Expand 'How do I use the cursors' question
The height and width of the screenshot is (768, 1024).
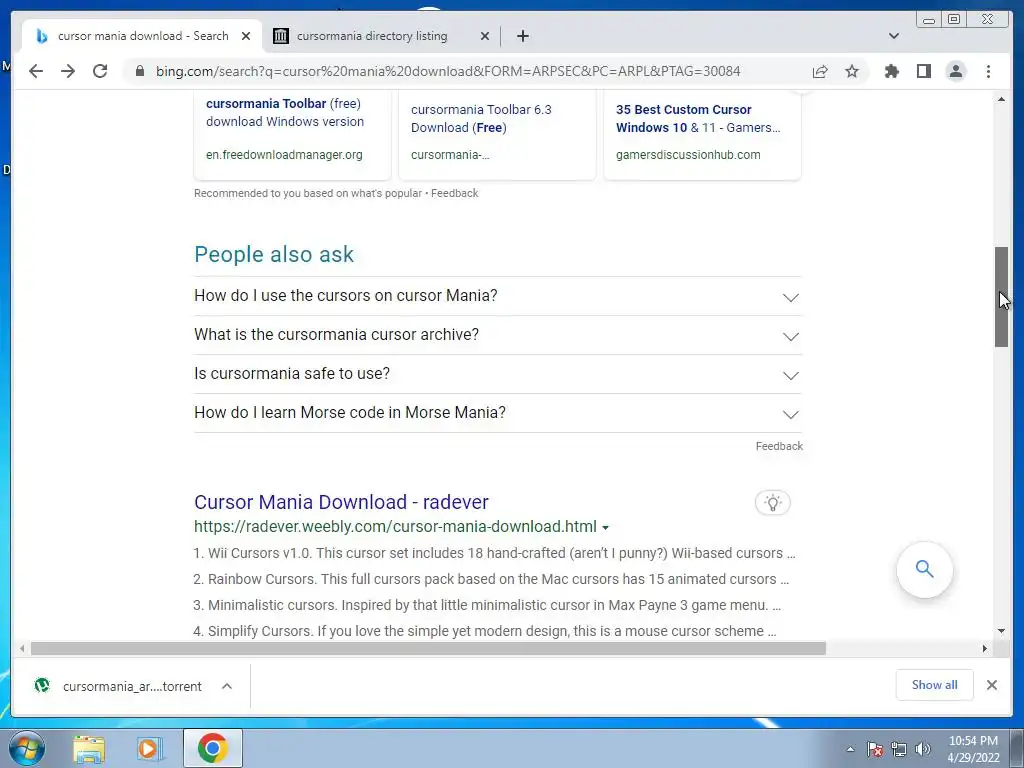[497, 296]
